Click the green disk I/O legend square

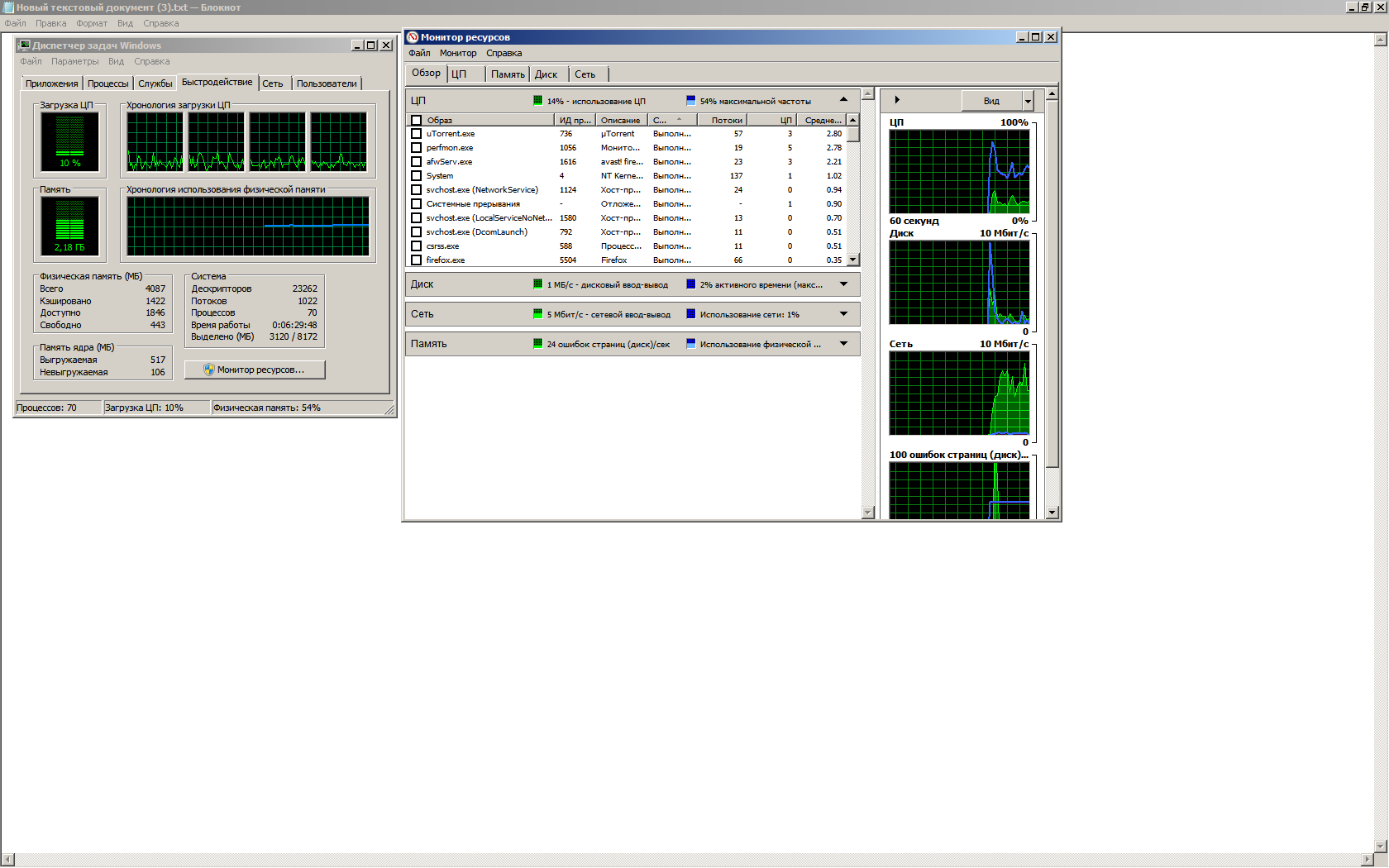coord(538,284)
